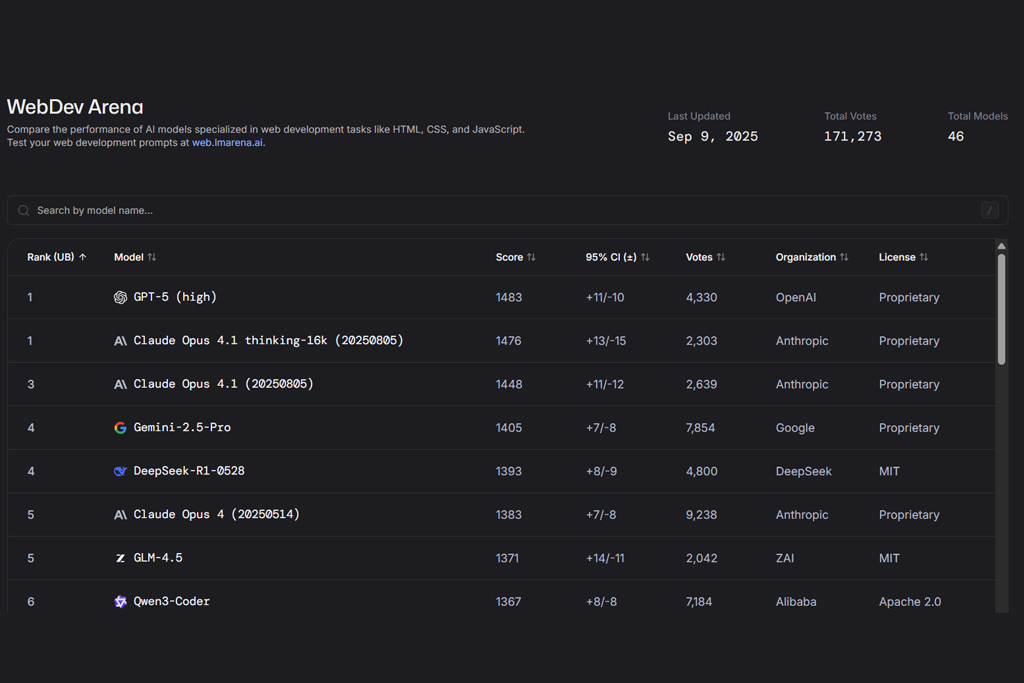
Task: Click Anthropic logo beside Claude Opus 4.1 thinking-16k
Action: point(120,341)
